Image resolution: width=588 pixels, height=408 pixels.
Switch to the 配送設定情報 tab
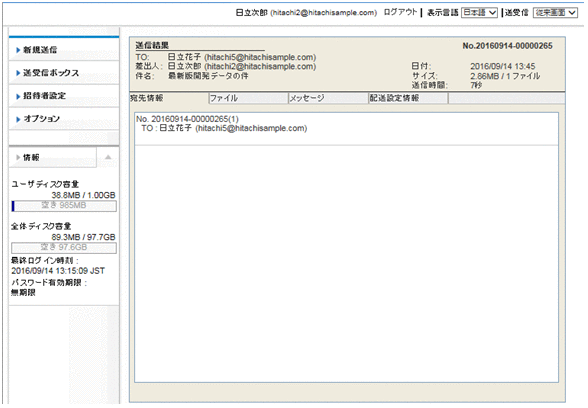(408, 98)
